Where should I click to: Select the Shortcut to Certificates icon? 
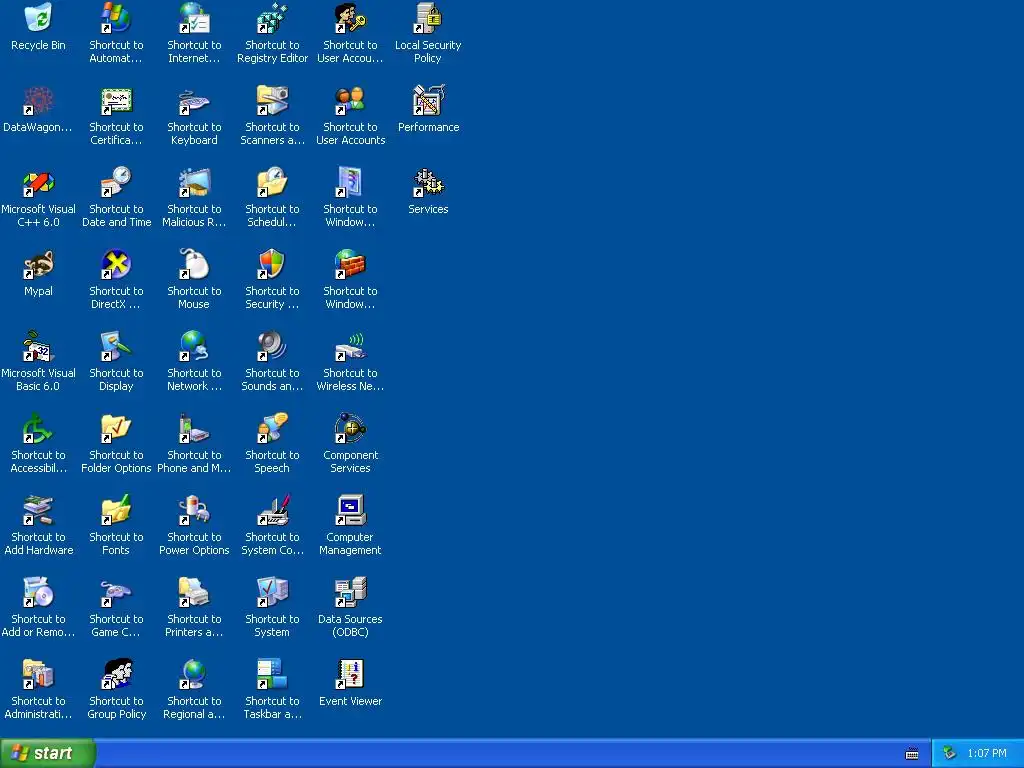click(x=116, y=101)
